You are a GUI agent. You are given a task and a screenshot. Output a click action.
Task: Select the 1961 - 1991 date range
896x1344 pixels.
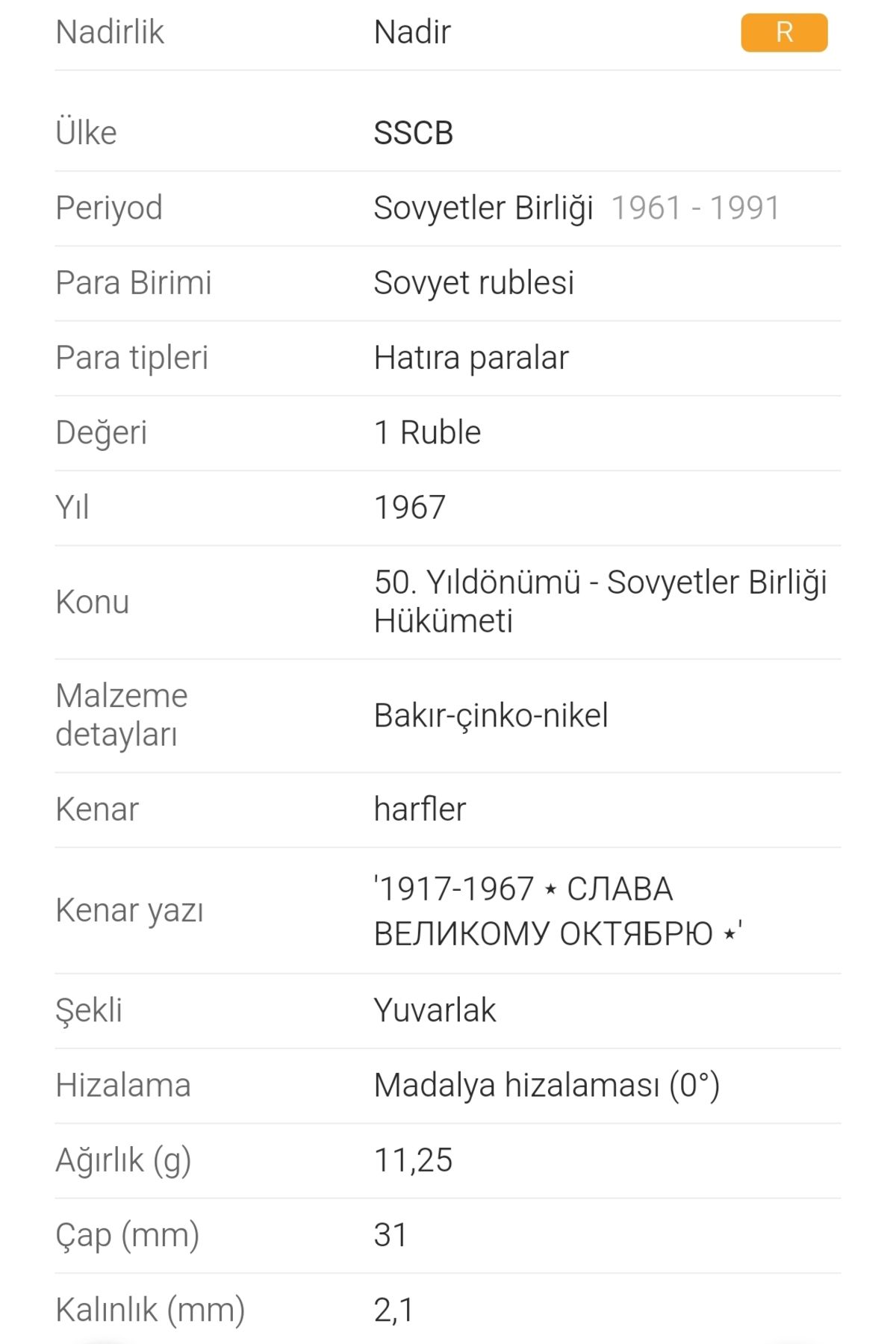(x=696, y=208)
